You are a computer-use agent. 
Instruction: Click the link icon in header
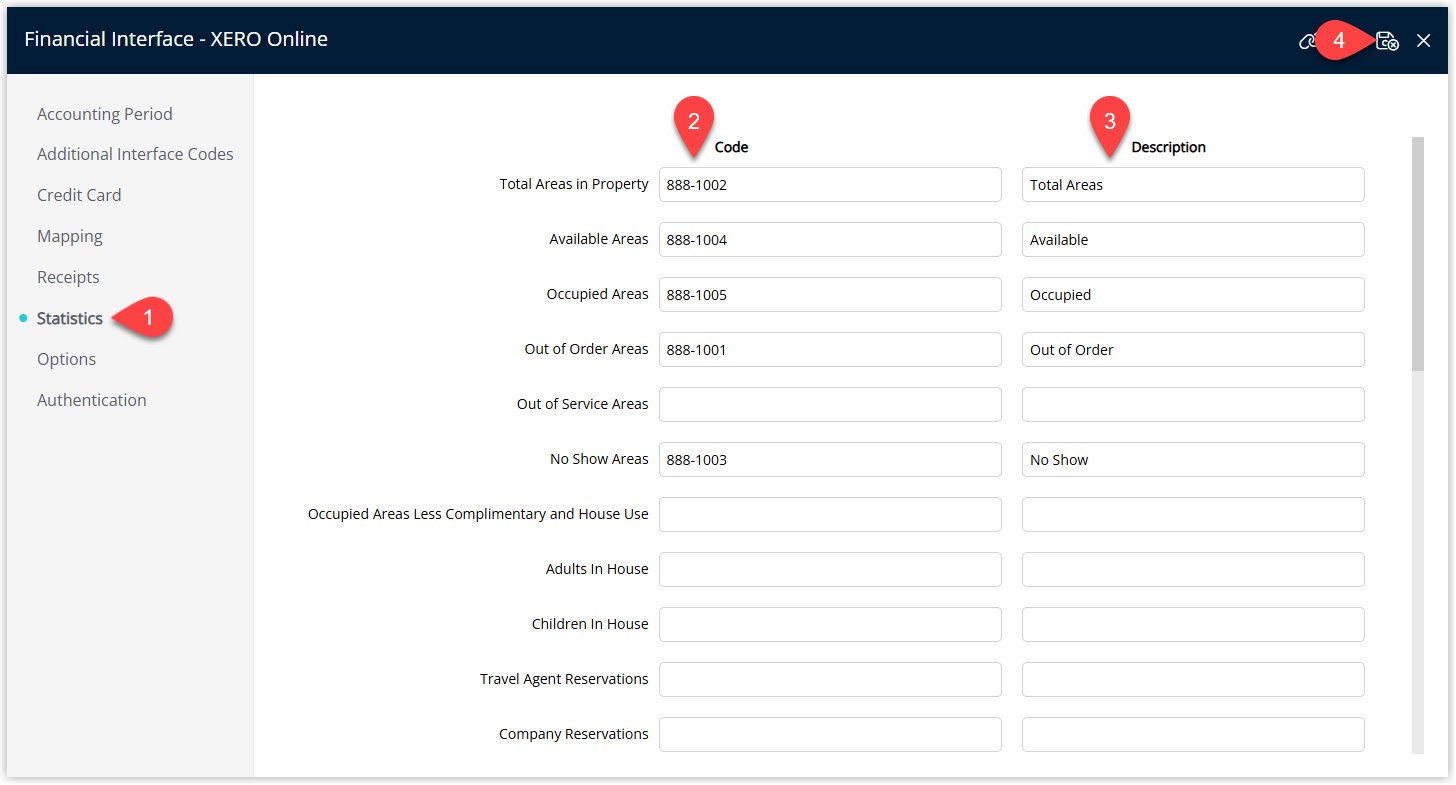(1306, 41)
